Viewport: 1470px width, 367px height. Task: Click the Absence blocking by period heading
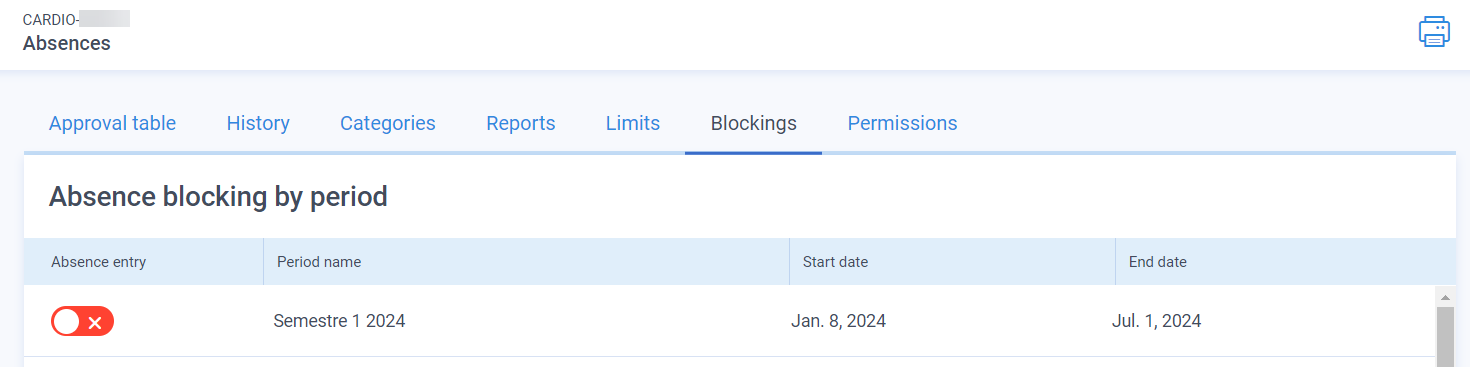(x=218, y=196)
